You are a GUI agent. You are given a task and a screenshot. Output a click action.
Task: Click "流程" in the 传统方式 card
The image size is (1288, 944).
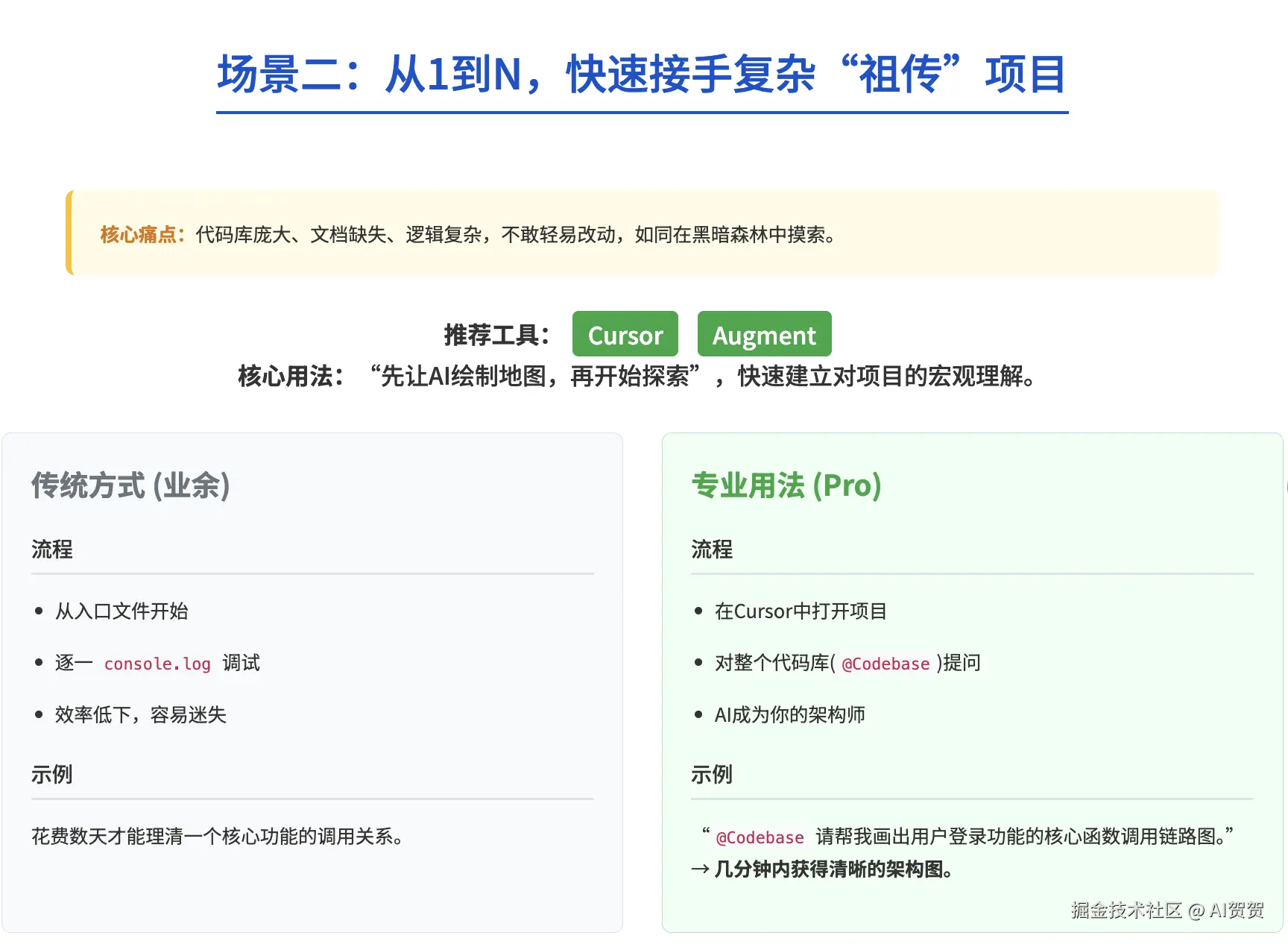52,550
